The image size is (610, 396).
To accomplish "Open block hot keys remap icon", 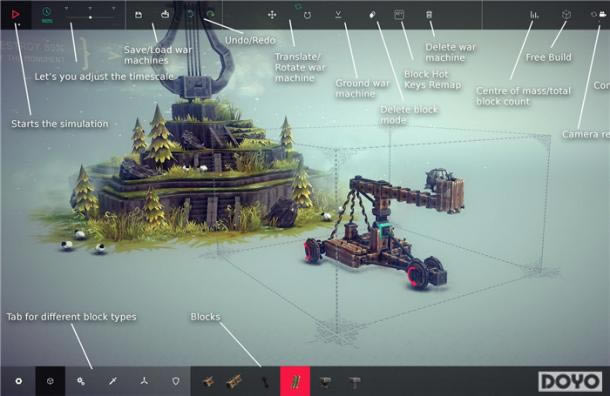I will point(399,15).
